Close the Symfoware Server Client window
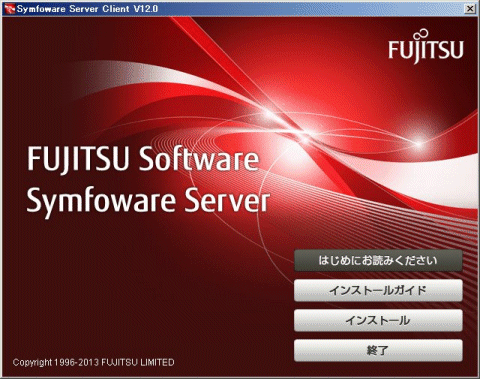The width and height of the screenshot is (480, 379). [x=470, y=9]
